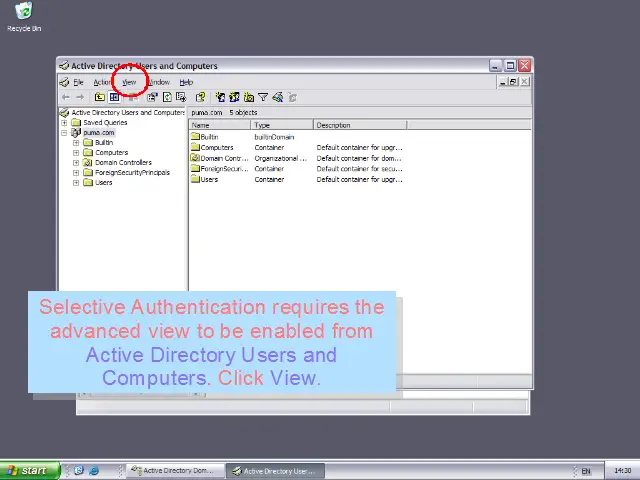
Task: Click the greyed add-to-group toolbar icon
Action: 292,97
